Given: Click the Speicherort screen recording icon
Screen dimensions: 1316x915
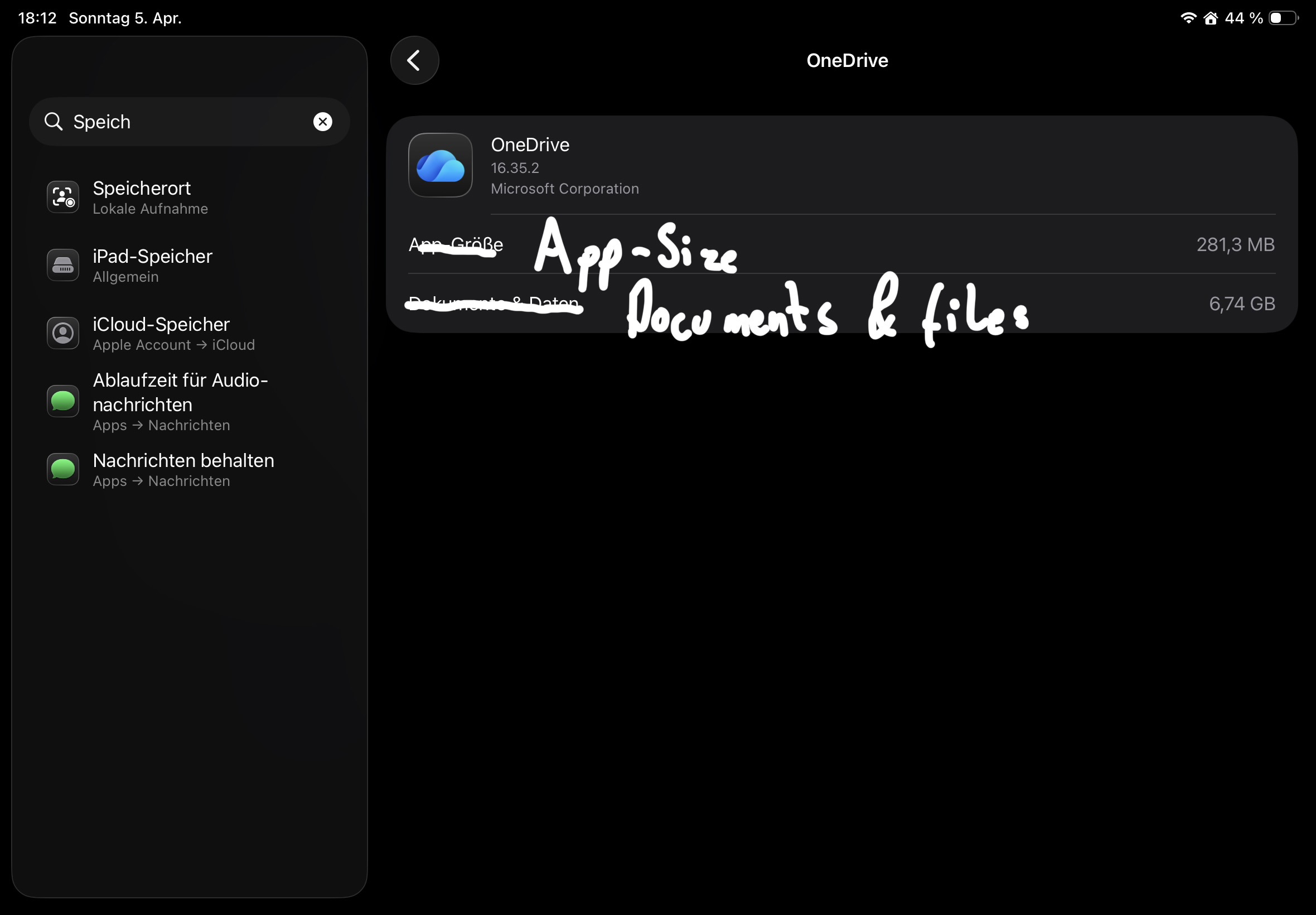Looking at the screenshot, I should (63, 197).
